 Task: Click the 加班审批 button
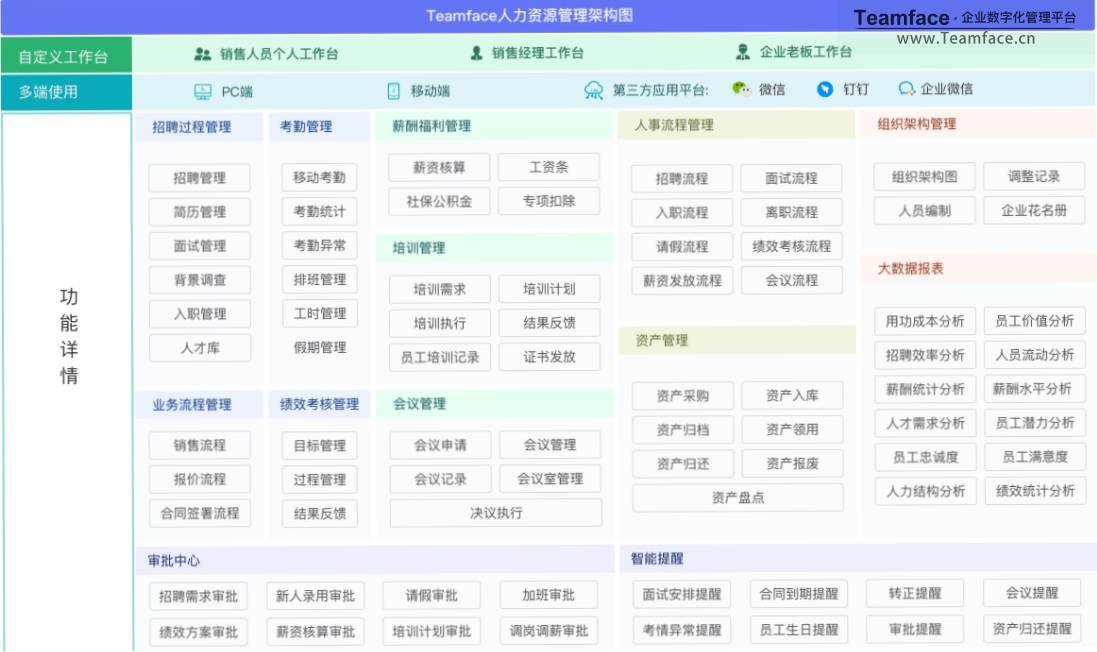548,595
